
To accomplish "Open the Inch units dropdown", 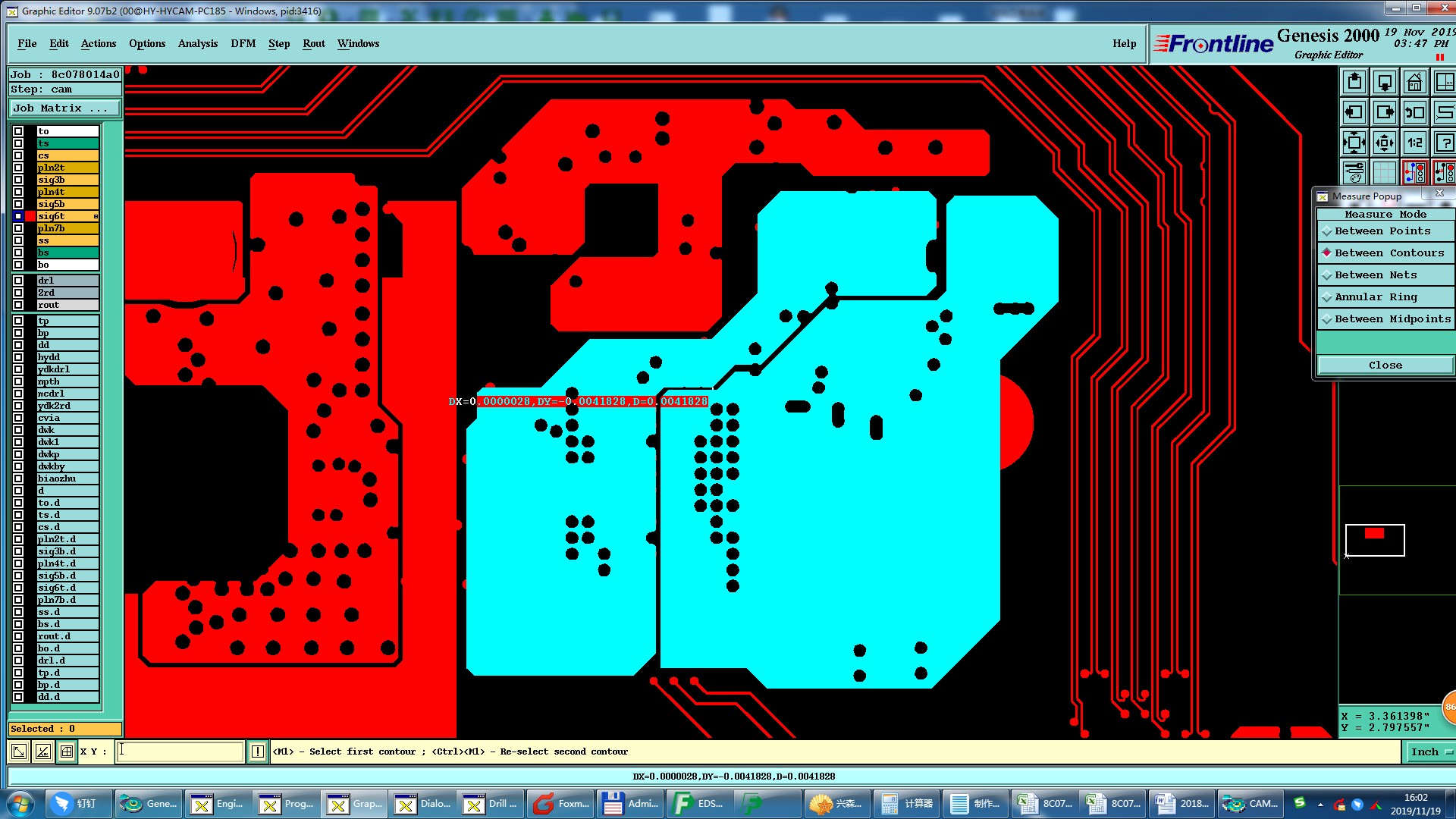I will (x=1429, y=752).
